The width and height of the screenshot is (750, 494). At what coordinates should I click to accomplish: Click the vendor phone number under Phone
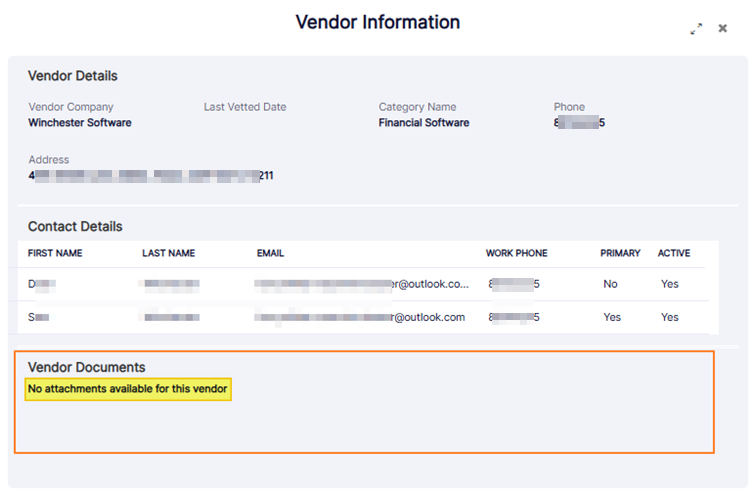579,123
